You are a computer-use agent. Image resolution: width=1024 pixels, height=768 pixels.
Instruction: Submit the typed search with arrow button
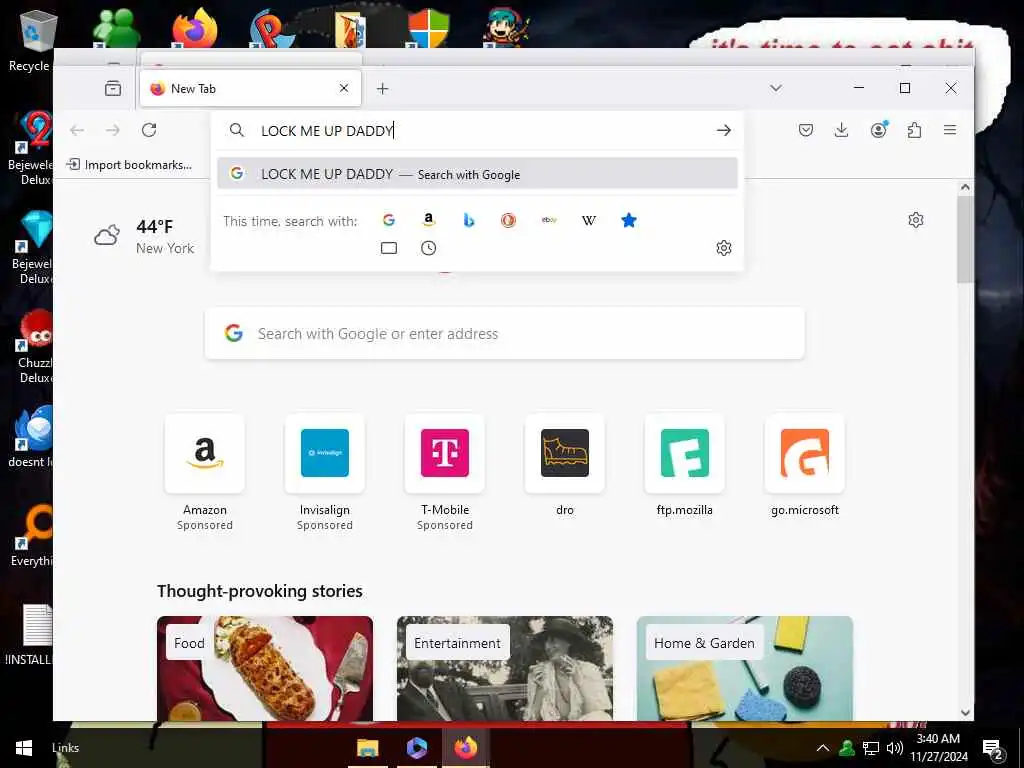[x=724, y=130]
